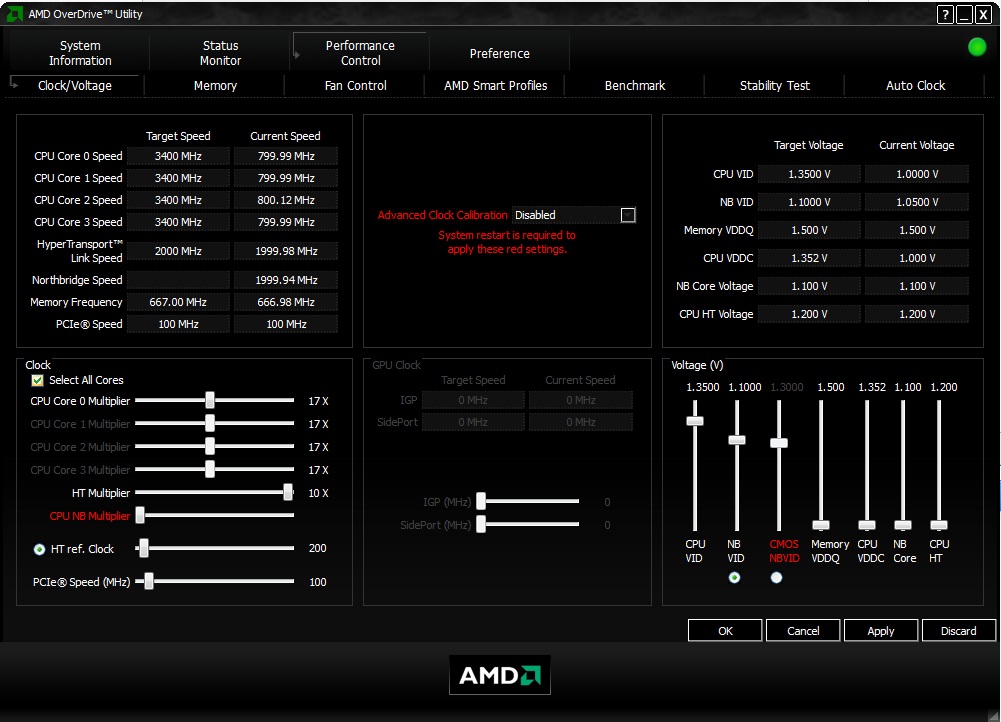1001x722 pixels.
Task: Click the Cancel button
Action: 803,631
